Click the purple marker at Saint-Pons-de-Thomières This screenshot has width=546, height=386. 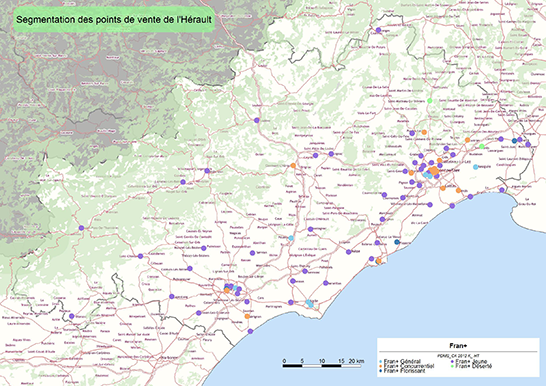pyautogui.click(x=81, y=228)
